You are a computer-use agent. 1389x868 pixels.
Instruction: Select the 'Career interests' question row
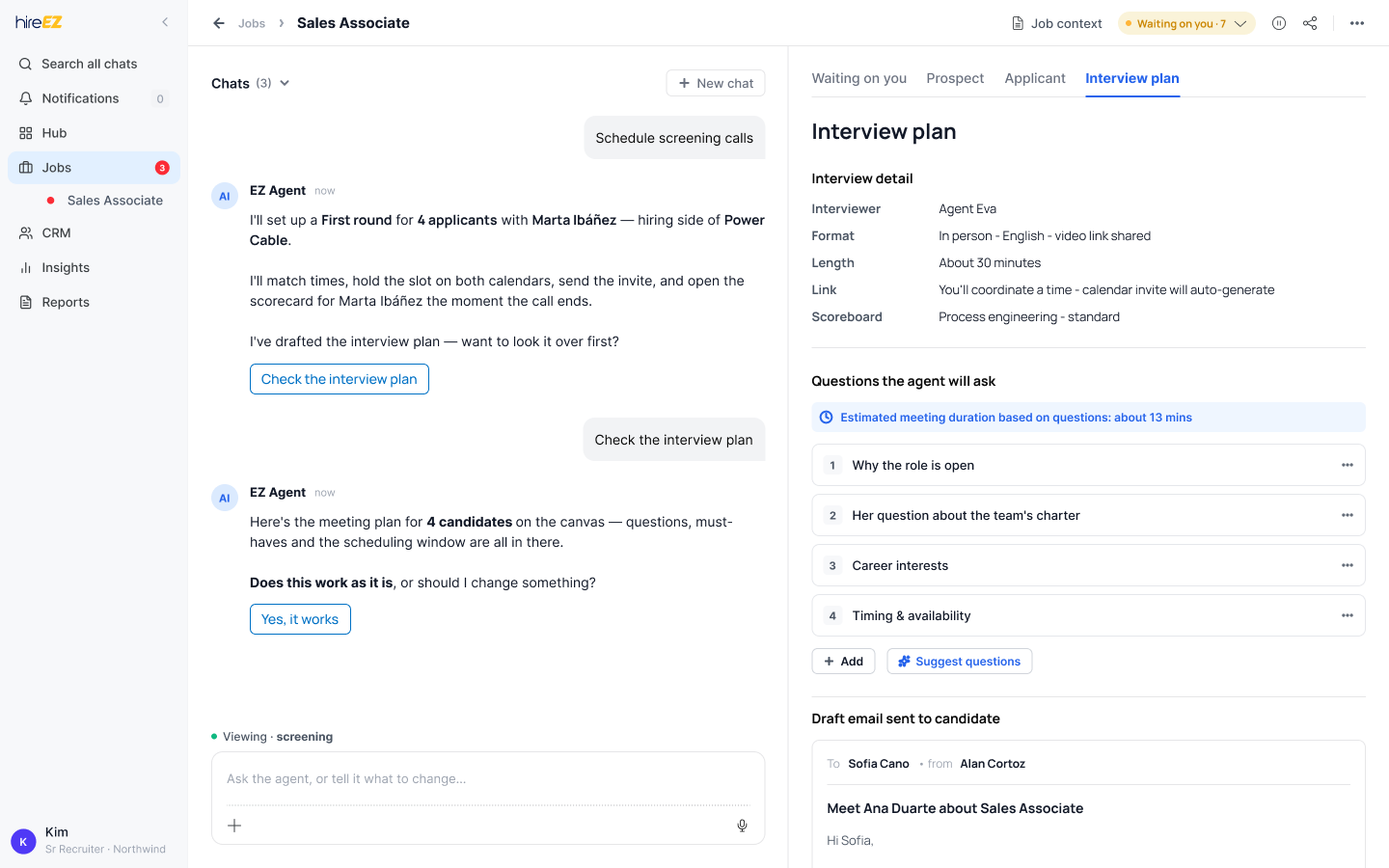(1088, 565)
